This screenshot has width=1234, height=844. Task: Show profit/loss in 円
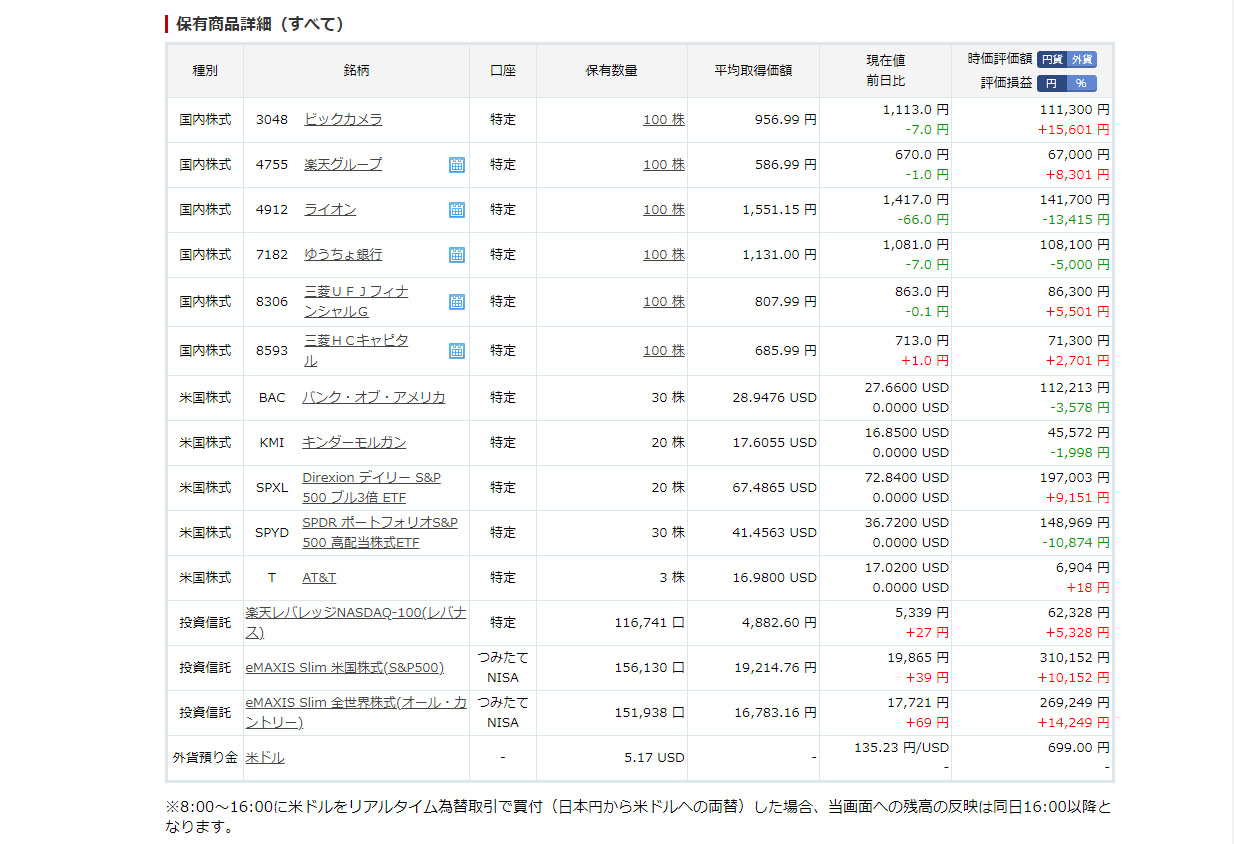[x=1051, y=84]
